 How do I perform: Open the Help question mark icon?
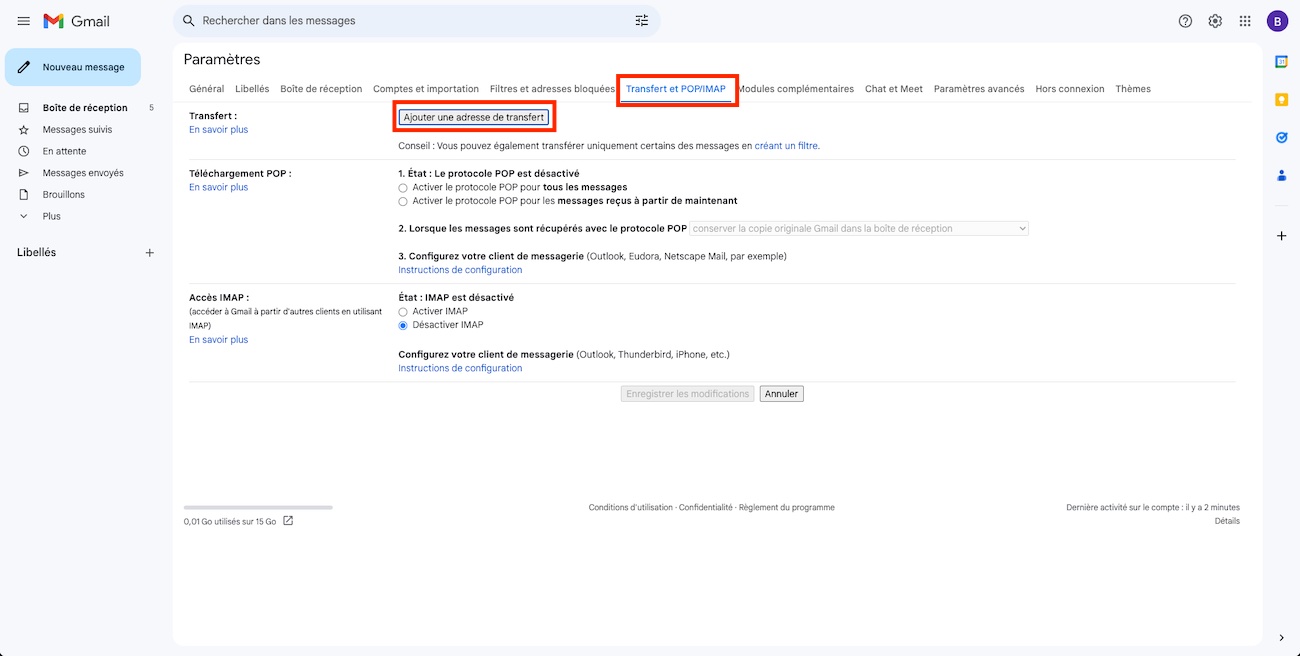click(1185, 21)
